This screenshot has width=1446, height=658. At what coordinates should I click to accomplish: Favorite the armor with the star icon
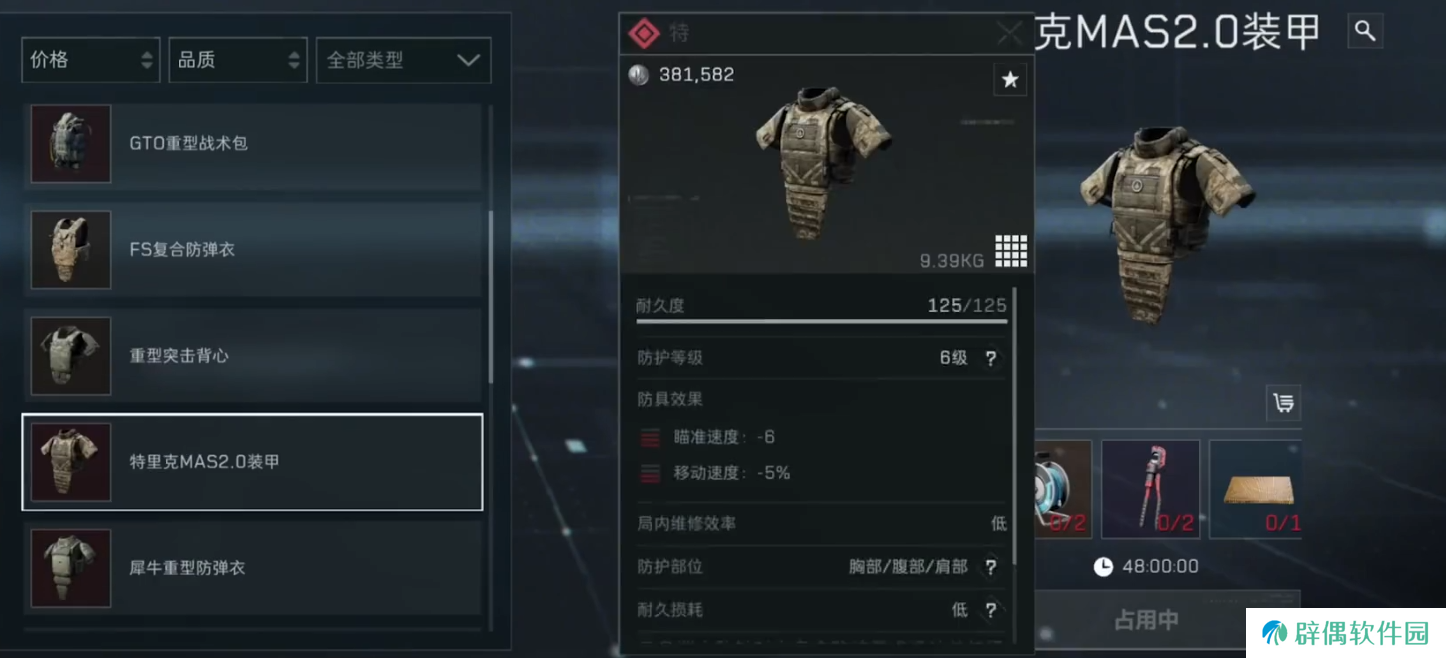pos(1010,80)
